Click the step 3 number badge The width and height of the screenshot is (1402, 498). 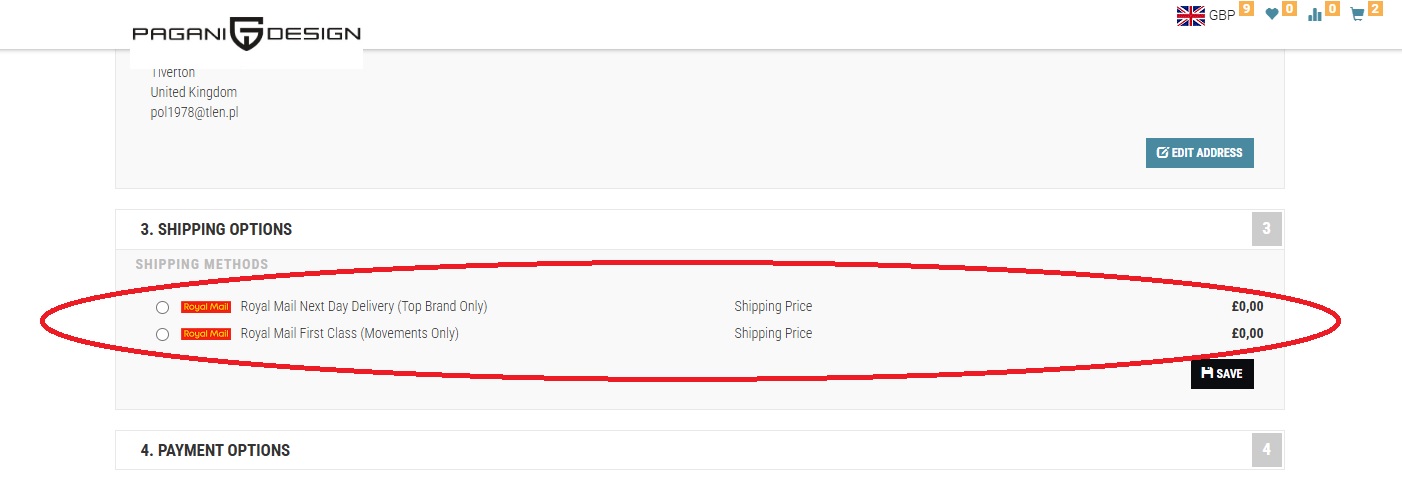tap(1266, 229)
